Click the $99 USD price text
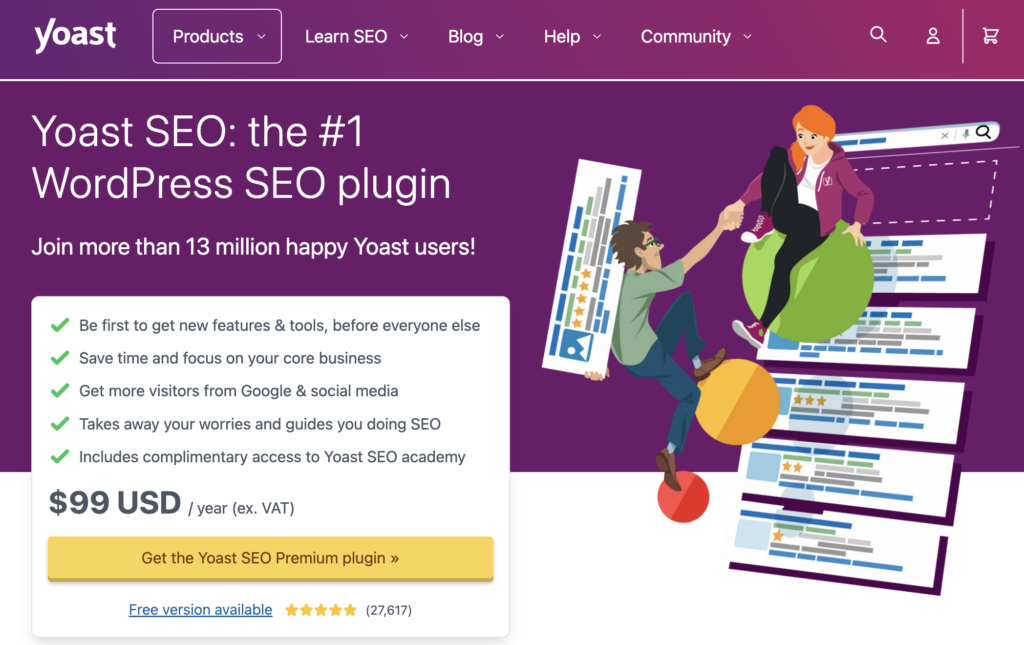 (115, 503)
